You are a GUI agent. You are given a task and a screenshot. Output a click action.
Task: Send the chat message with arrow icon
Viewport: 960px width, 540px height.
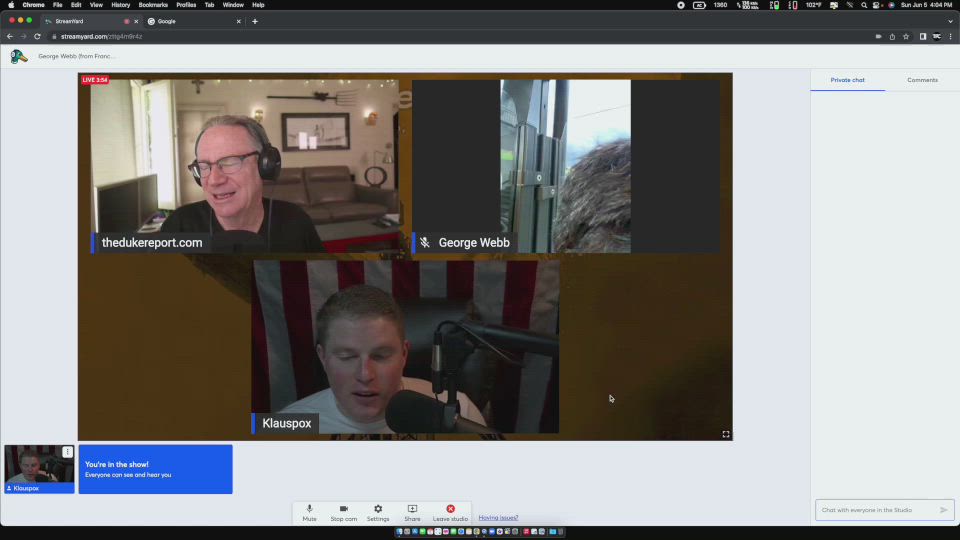click(x=943, y=510)
